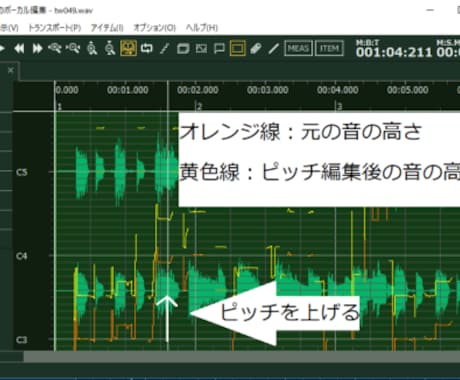Click the 00:04.000 mark on time ruler

(338, 90)
